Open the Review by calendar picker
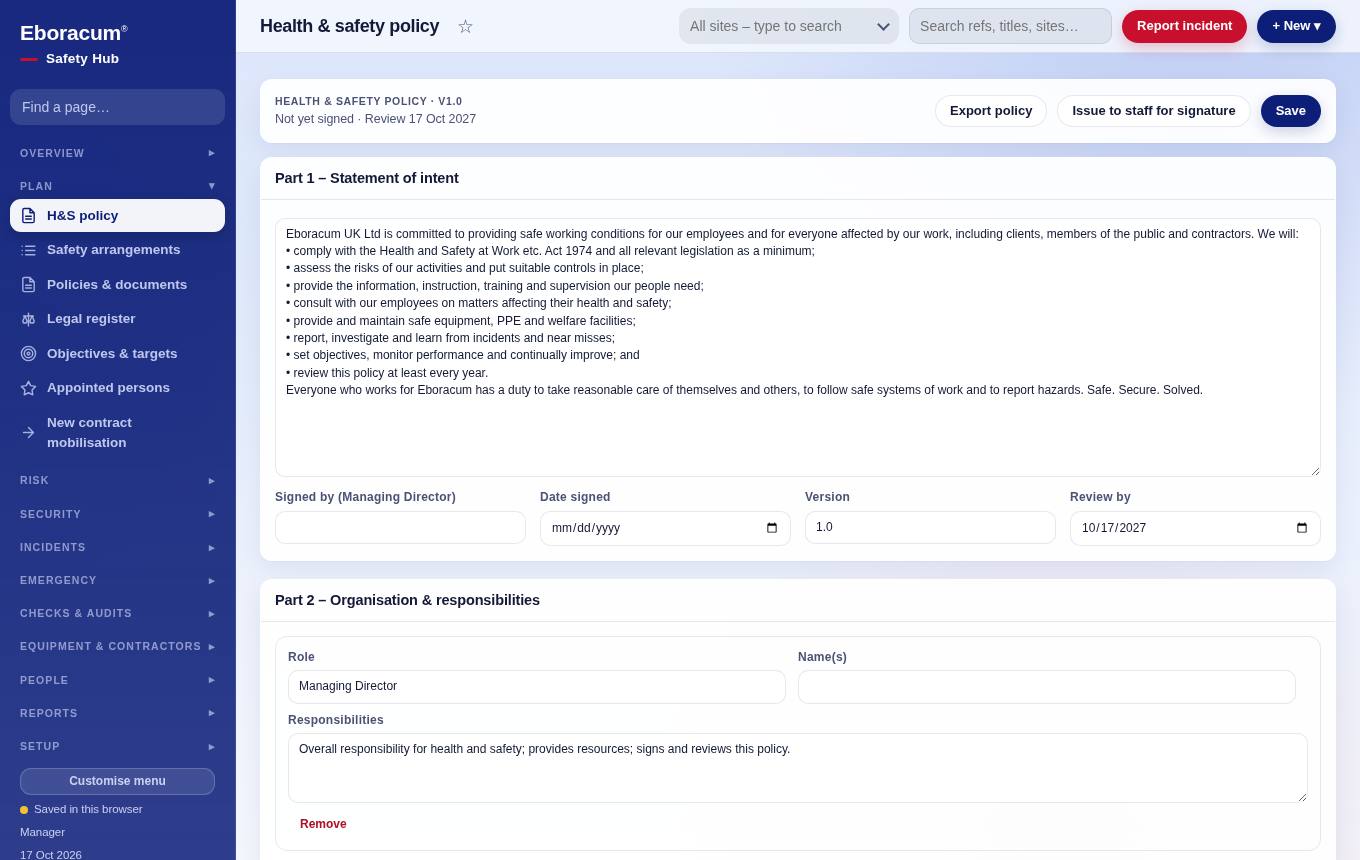 pos(1302,528)
